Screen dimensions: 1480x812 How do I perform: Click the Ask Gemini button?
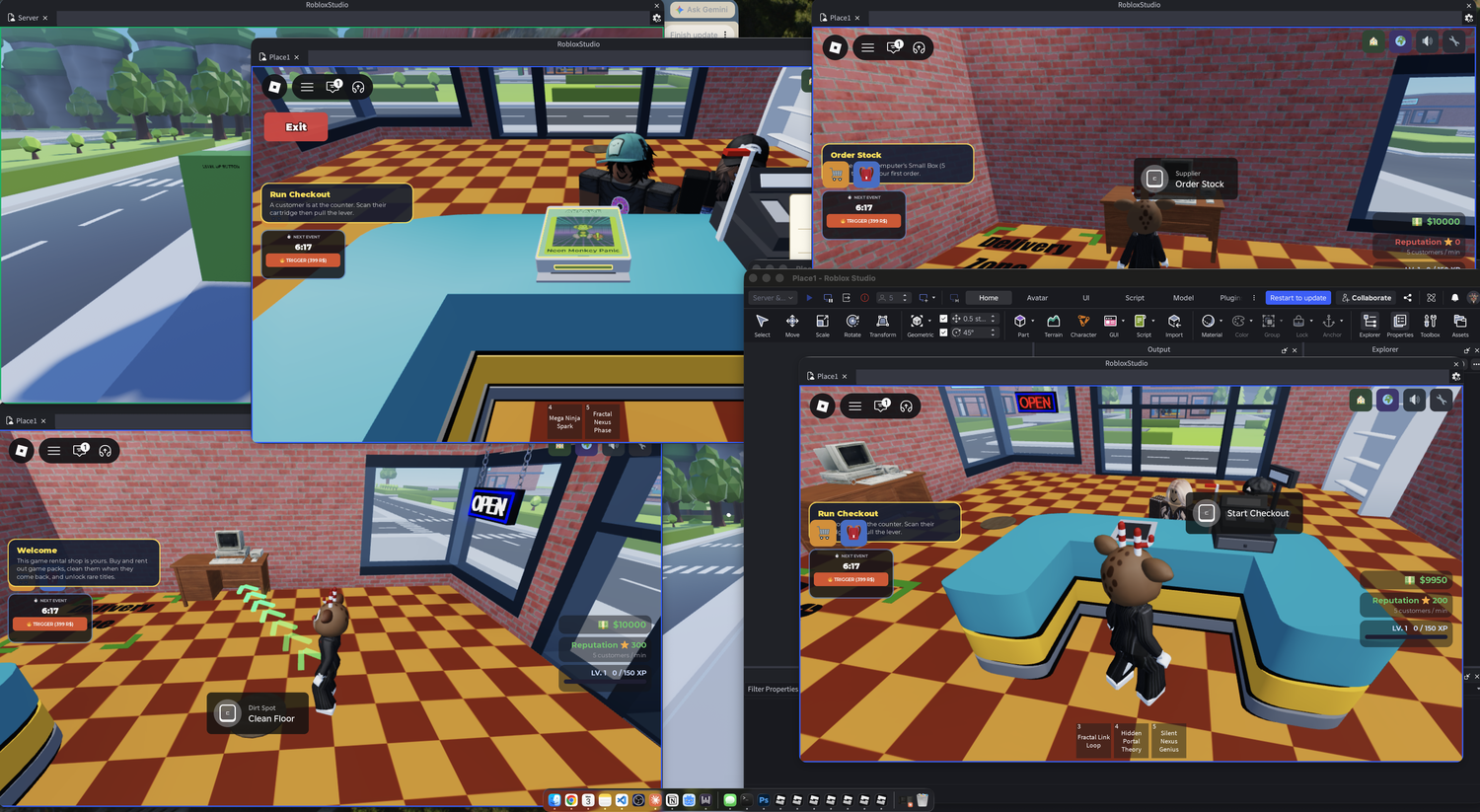(702, 10)
